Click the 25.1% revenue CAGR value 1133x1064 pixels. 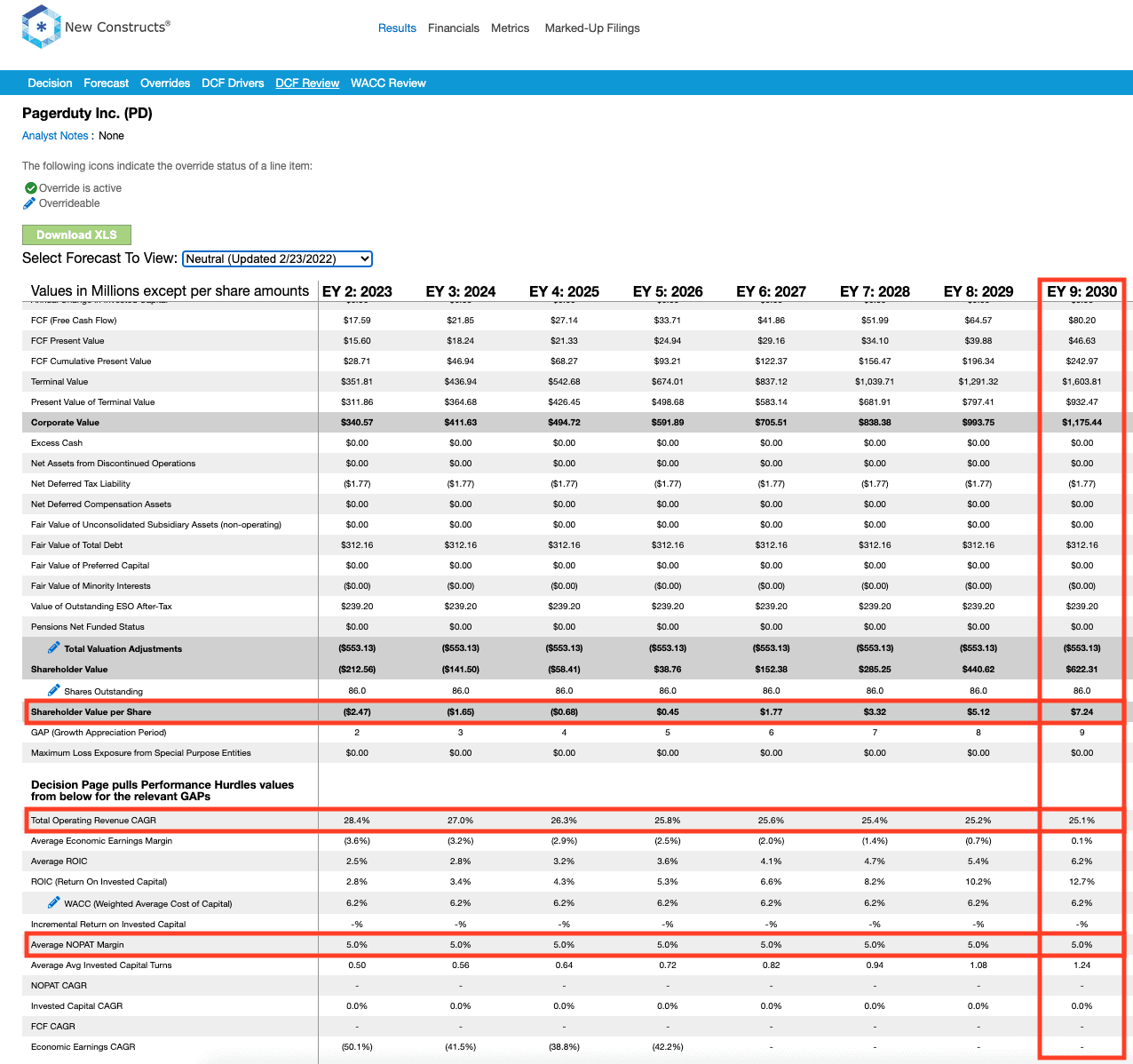pos(1082,821)
